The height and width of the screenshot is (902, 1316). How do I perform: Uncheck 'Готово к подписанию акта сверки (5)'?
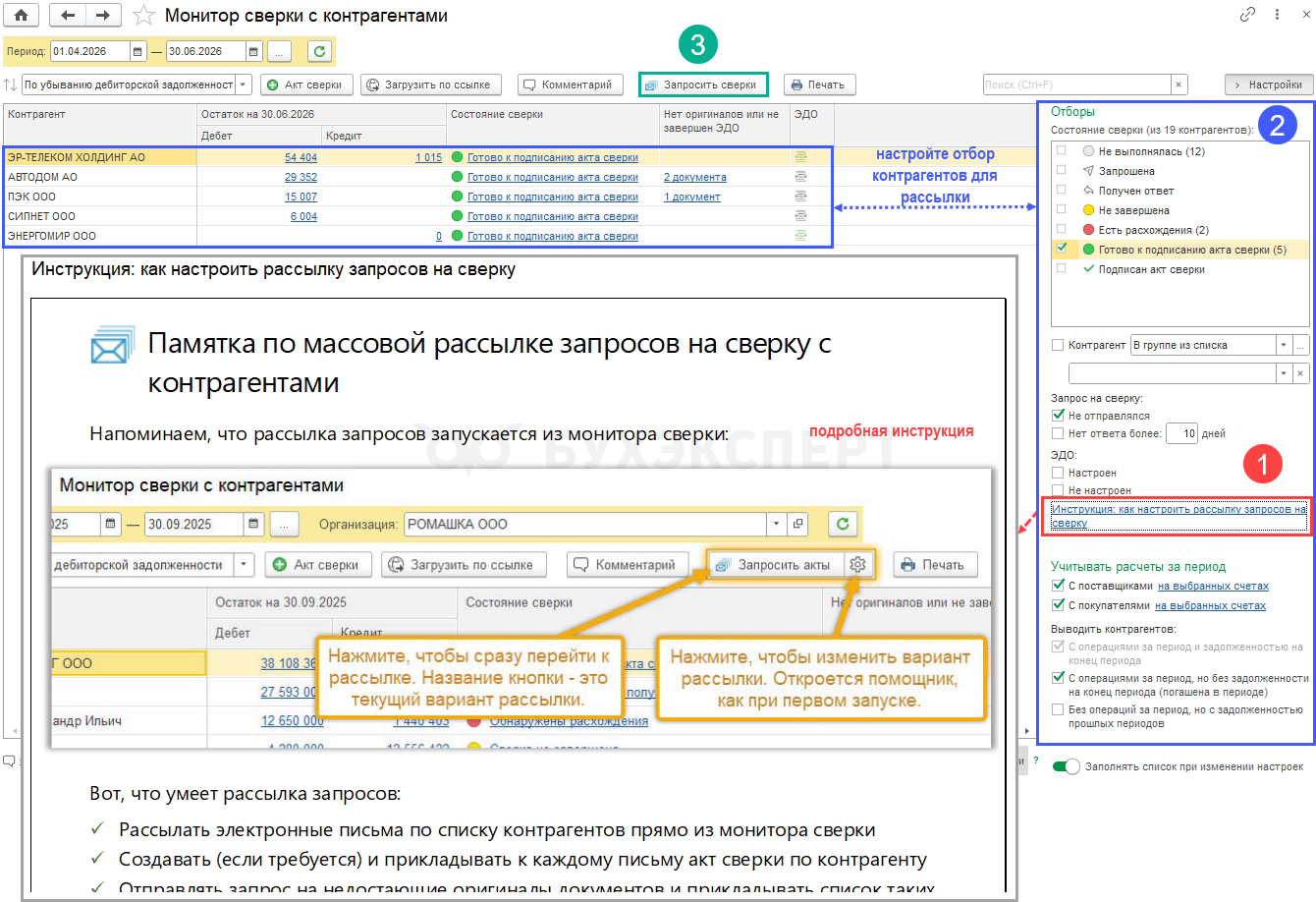pyautogui.click(x=1061, y=249)
